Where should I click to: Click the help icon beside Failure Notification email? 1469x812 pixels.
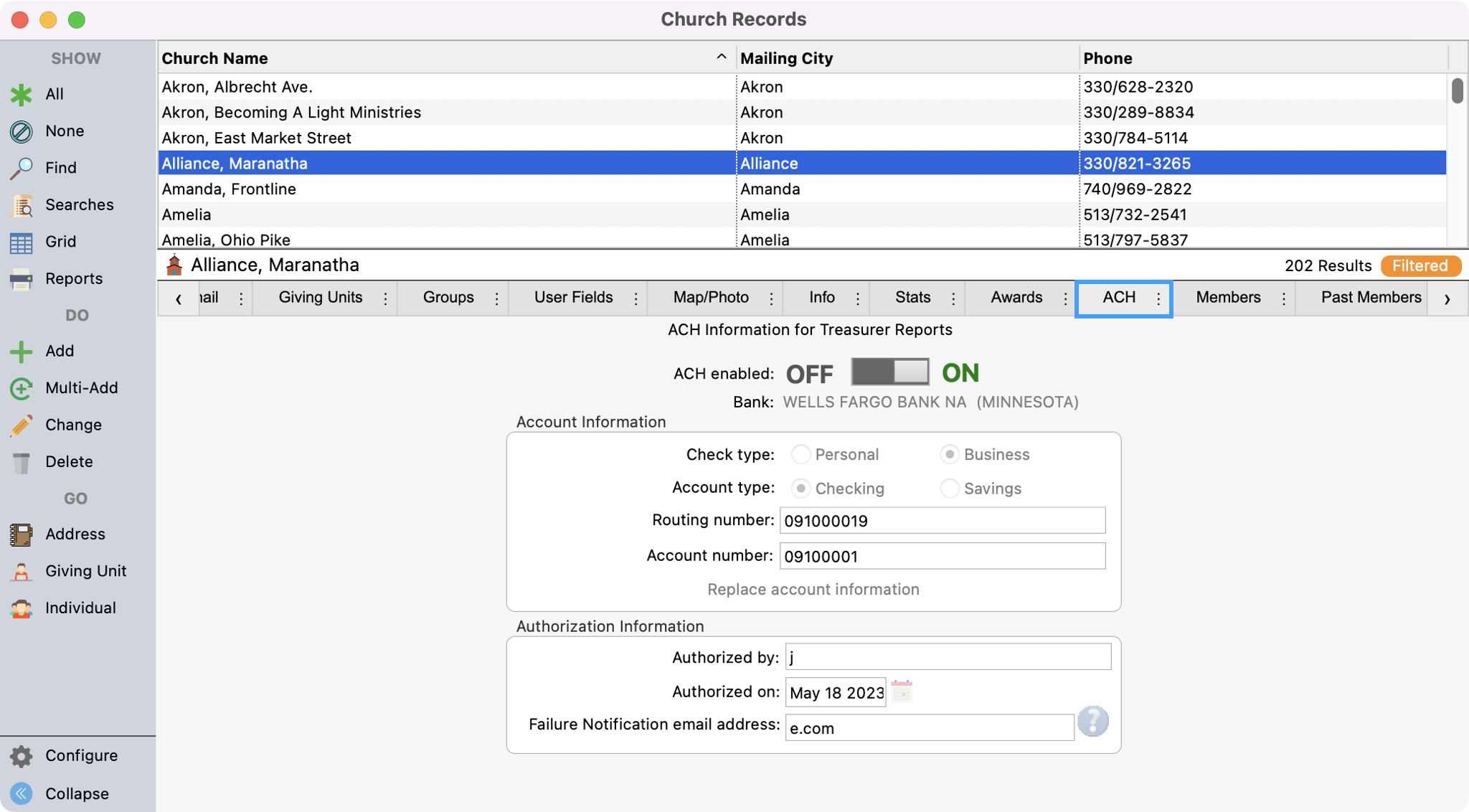click(1092, 722)
